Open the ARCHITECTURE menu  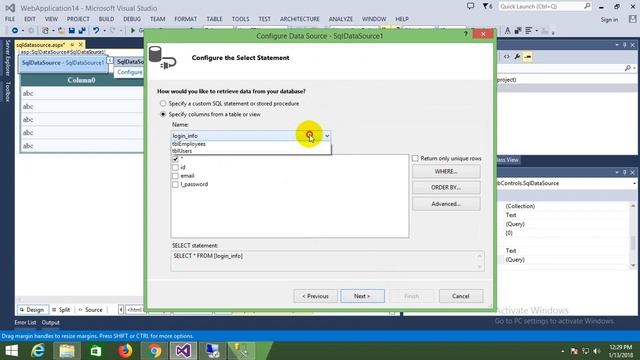point(300,19)
